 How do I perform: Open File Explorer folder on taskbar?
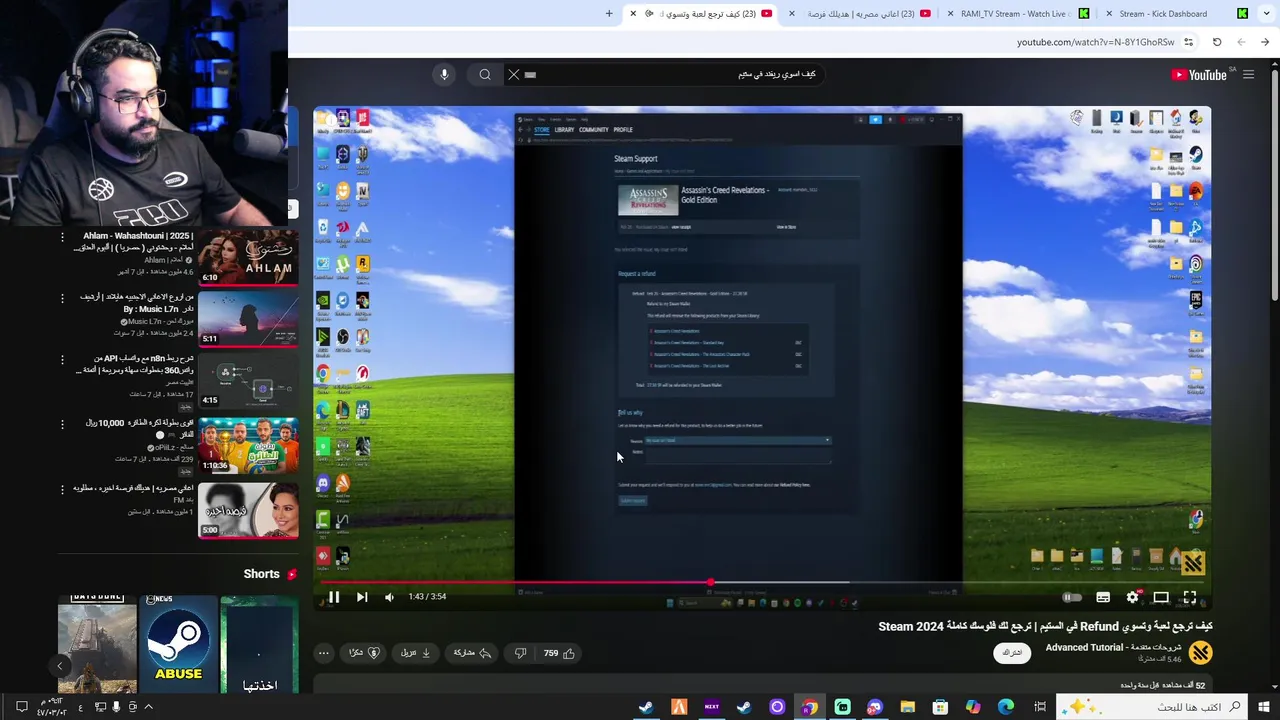click(907, 707)
